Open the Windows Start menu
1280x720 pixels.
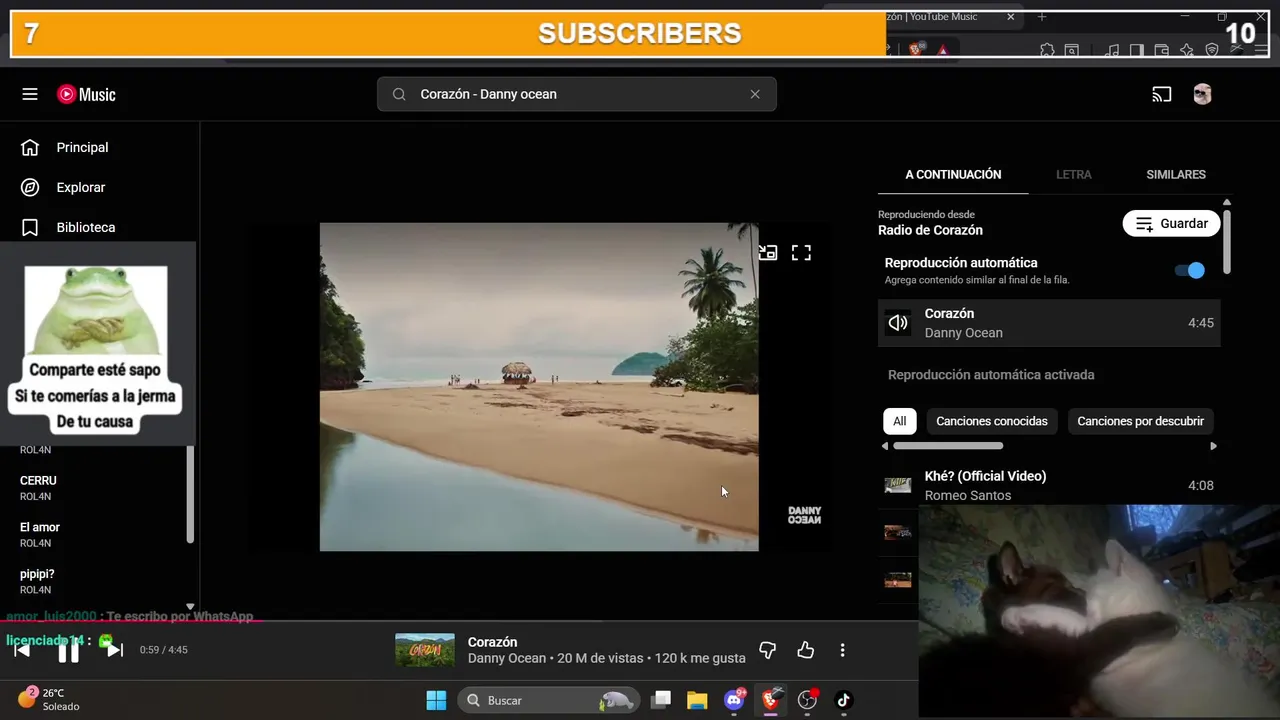point(436,700)
